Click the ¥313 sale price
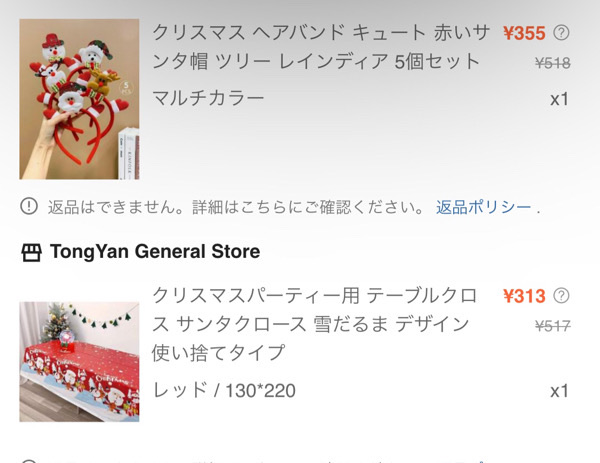600x463 pixels. 524,296
